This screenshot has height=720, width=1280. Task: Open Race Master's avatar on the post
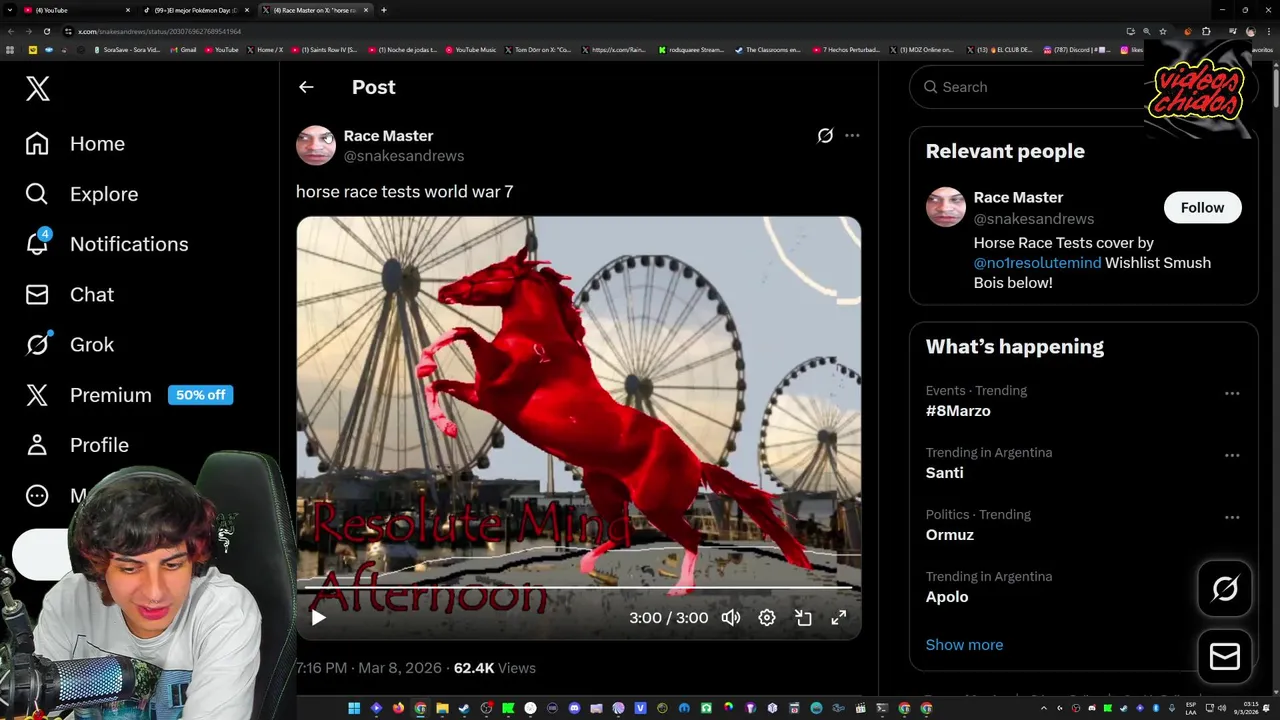click(x=316, y=146)
